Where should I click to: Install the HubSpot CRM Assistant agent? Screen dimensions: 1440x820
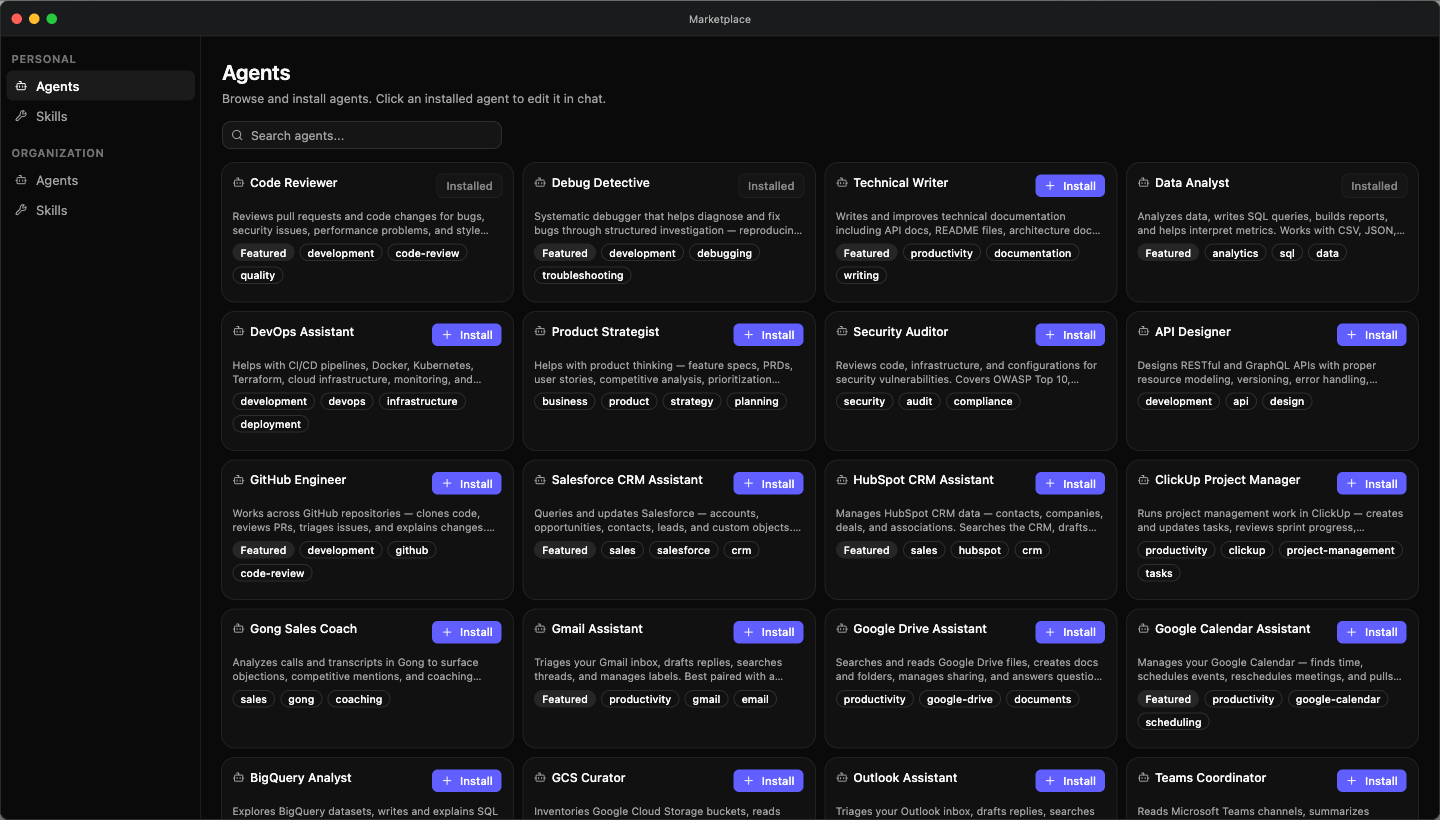(1070, 484)
